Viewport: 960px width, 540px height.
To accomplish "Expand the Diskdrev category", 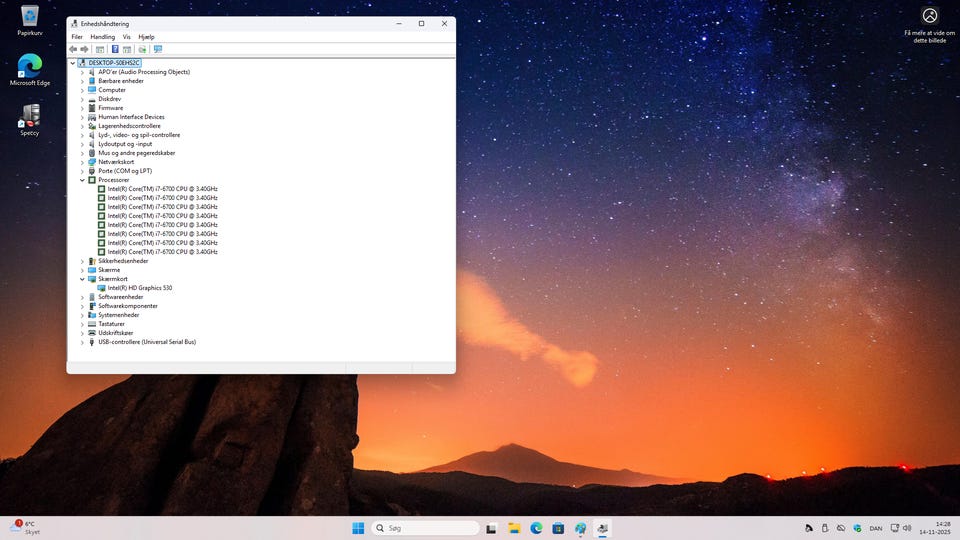I will (x=82, y=99).
